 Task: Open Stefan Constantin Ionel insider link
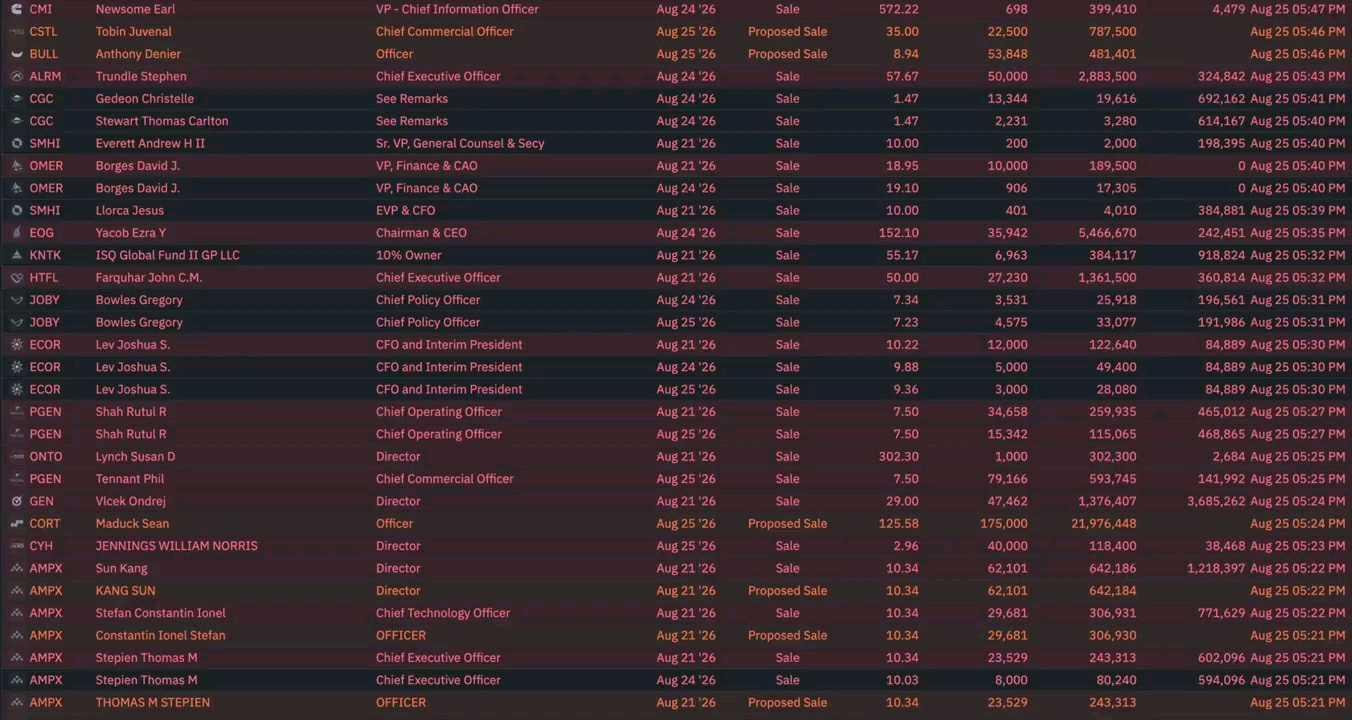point(161,613)
